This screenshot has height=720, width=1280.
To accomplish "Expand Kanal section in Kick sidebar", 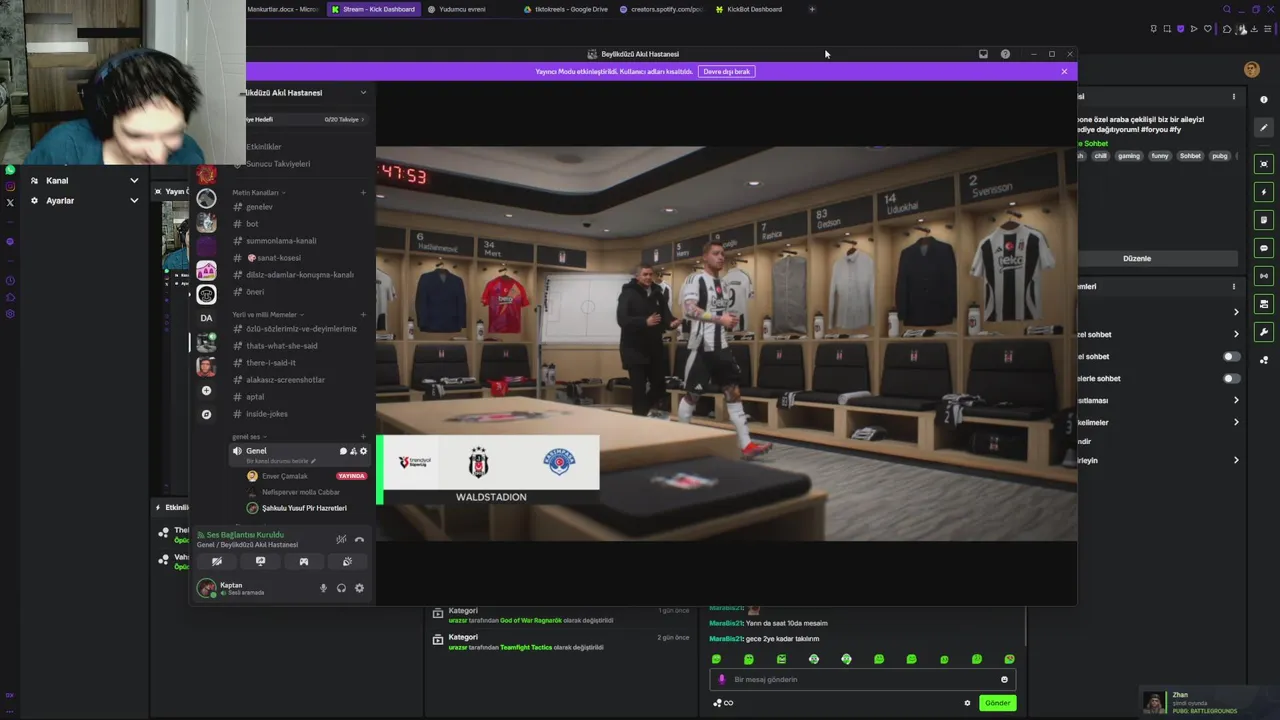I will click(84, 181).
